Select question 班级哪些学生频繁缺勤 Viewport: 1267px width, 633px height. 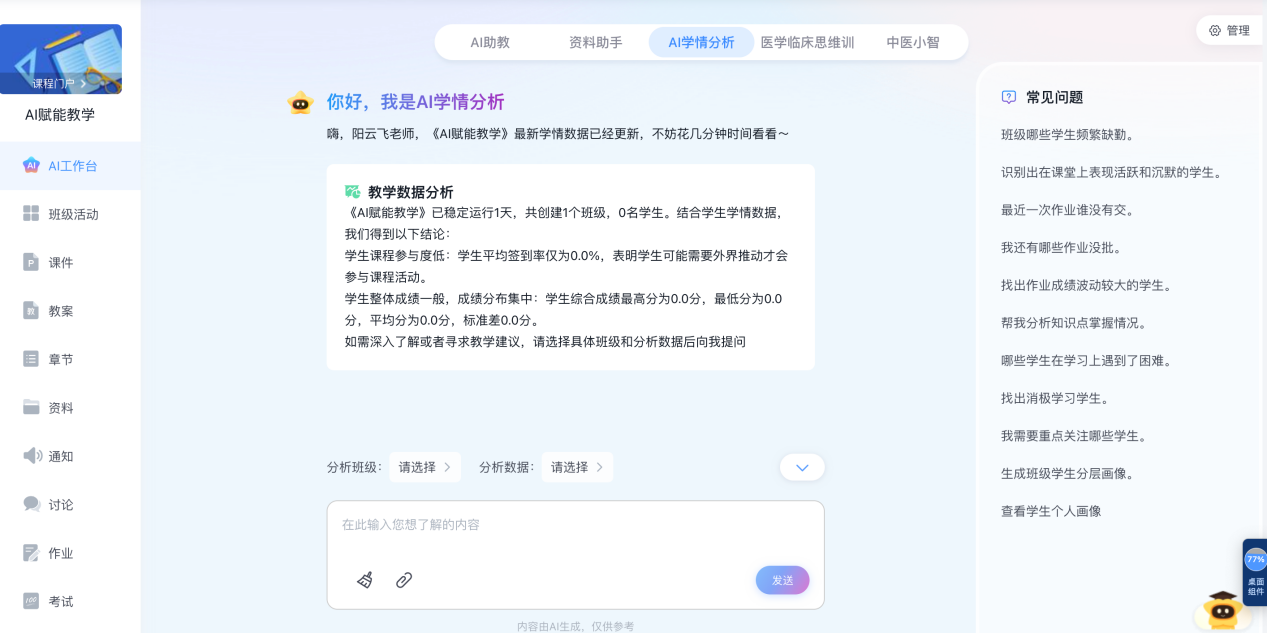(1067, 134)
